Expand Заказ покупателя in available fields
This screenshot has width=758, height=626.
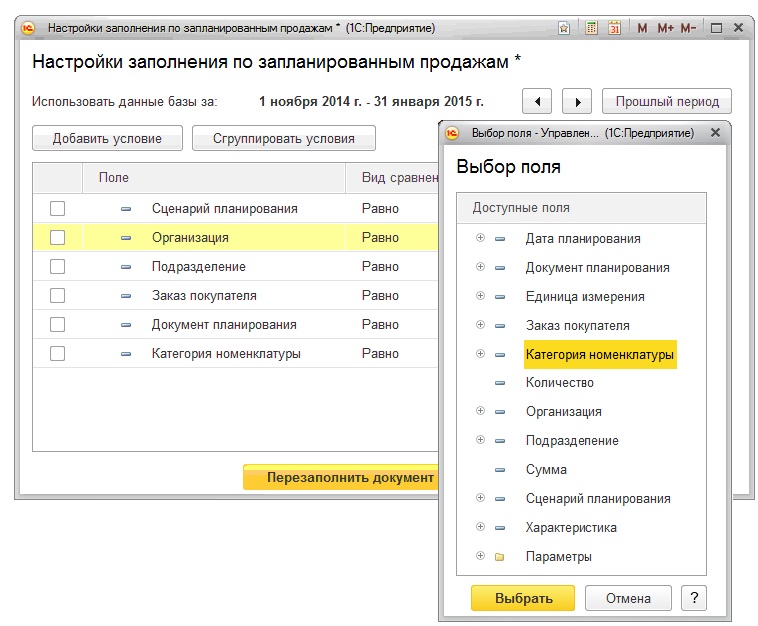480,324
